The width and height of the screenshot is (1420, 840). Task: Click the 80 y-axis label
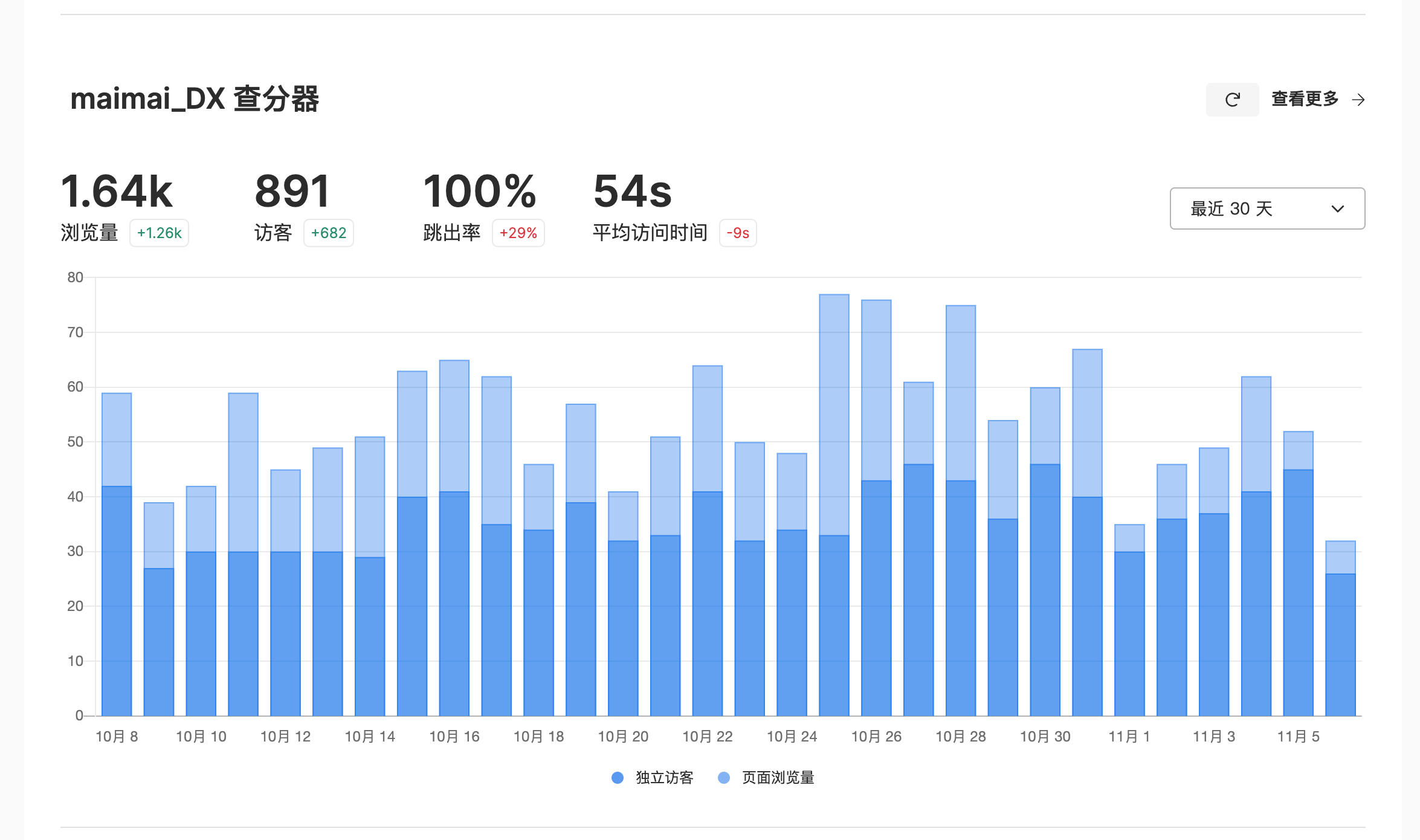76,277
